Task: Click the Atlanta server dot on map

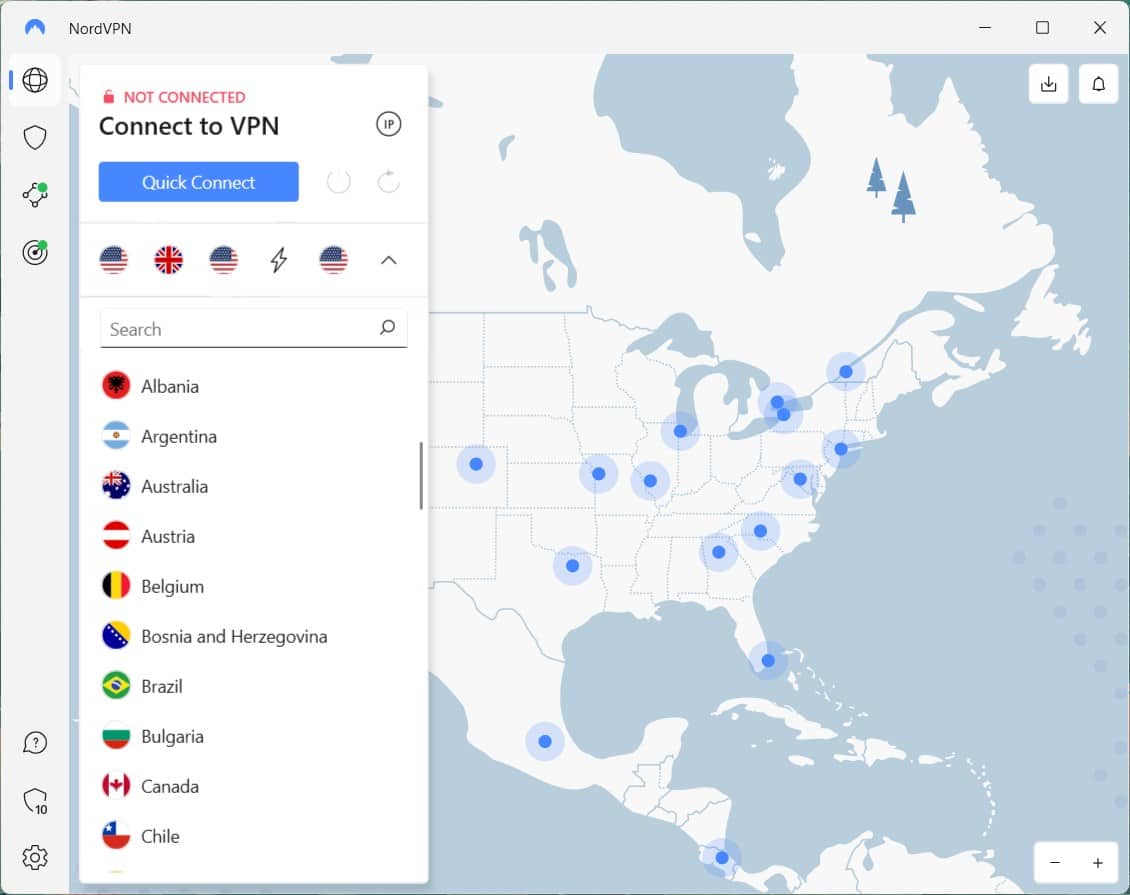Action: pos(719,552)
